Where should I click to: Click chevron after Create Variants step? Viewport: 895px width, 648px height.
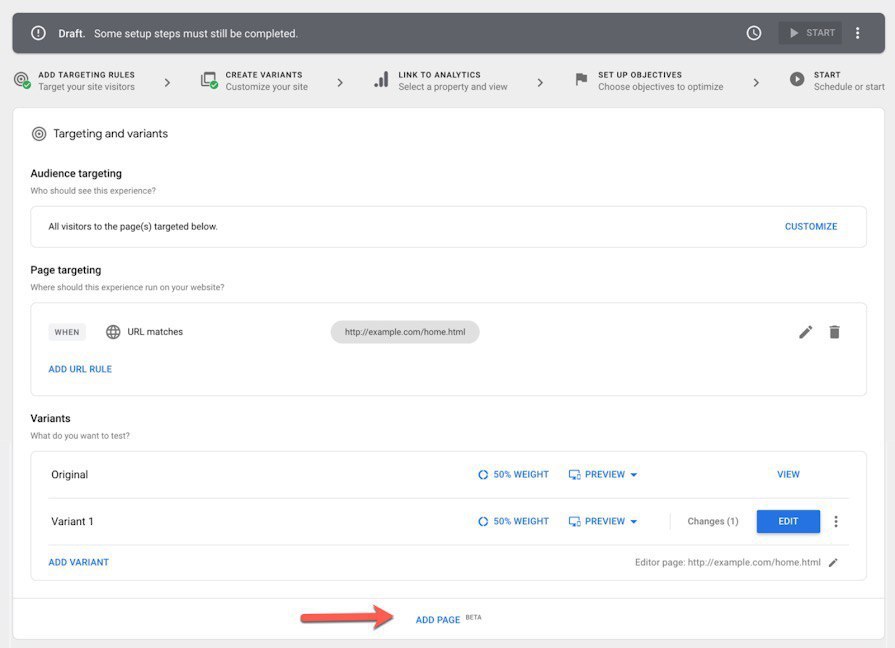tap(340, 83)
